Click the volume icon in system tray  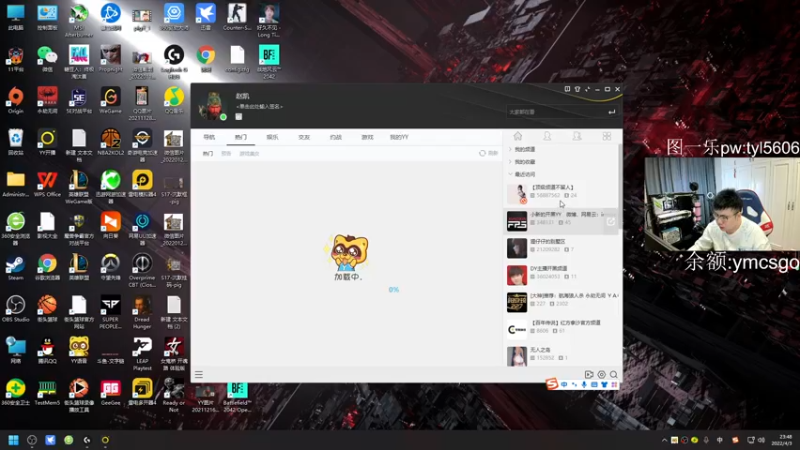coord(761,440)
